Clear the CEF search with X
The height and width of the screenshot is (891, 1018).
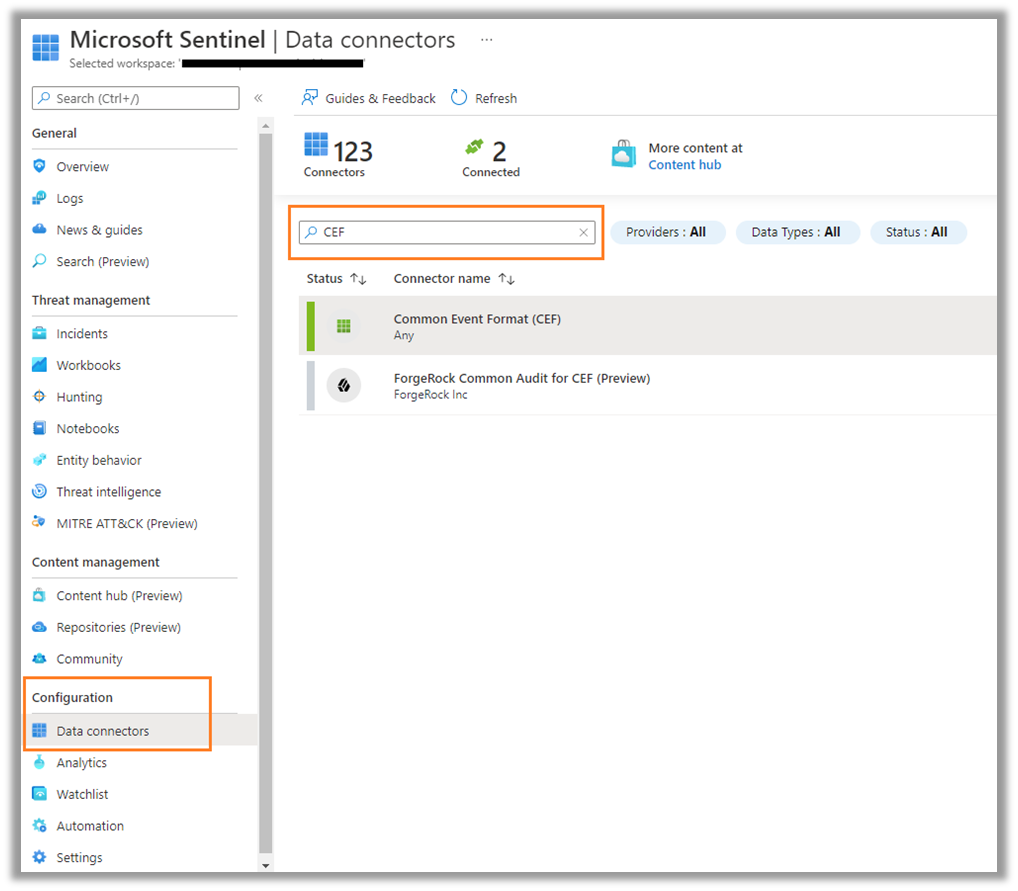click(584, 233)
